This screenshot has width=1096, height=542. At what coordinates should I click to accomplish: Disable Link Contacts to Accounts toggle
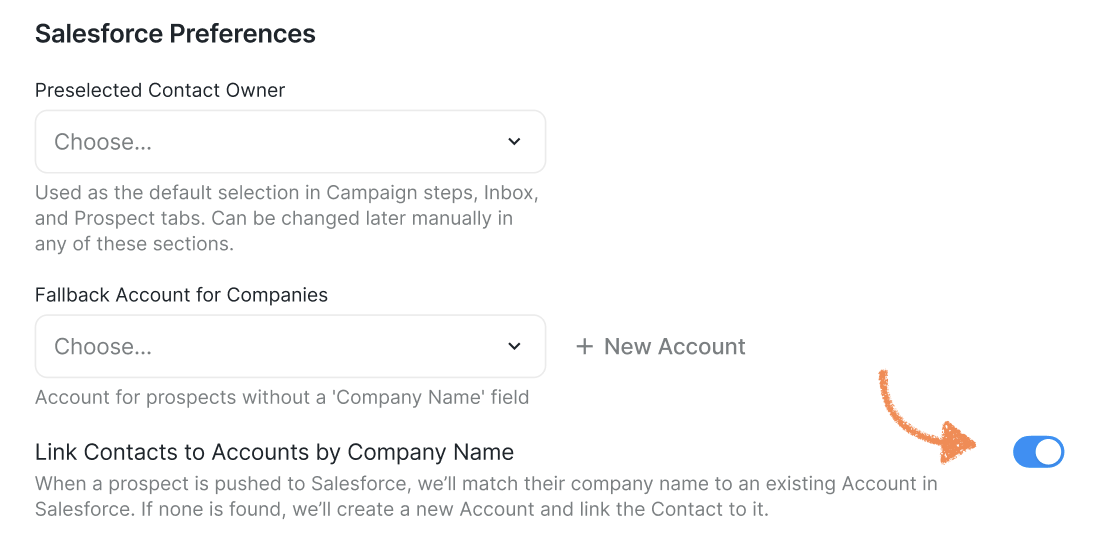[x=1038, y=452]
